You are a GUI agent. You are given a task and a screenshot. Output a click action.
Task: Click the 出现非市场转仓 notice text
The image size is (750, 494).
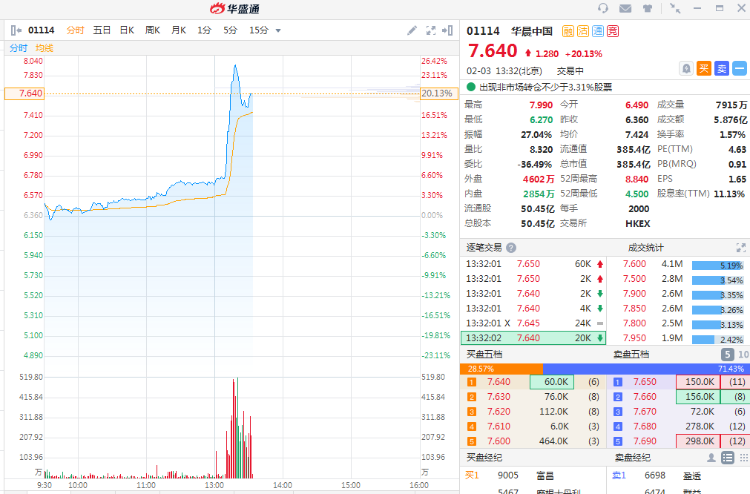[x=545, y=87]
